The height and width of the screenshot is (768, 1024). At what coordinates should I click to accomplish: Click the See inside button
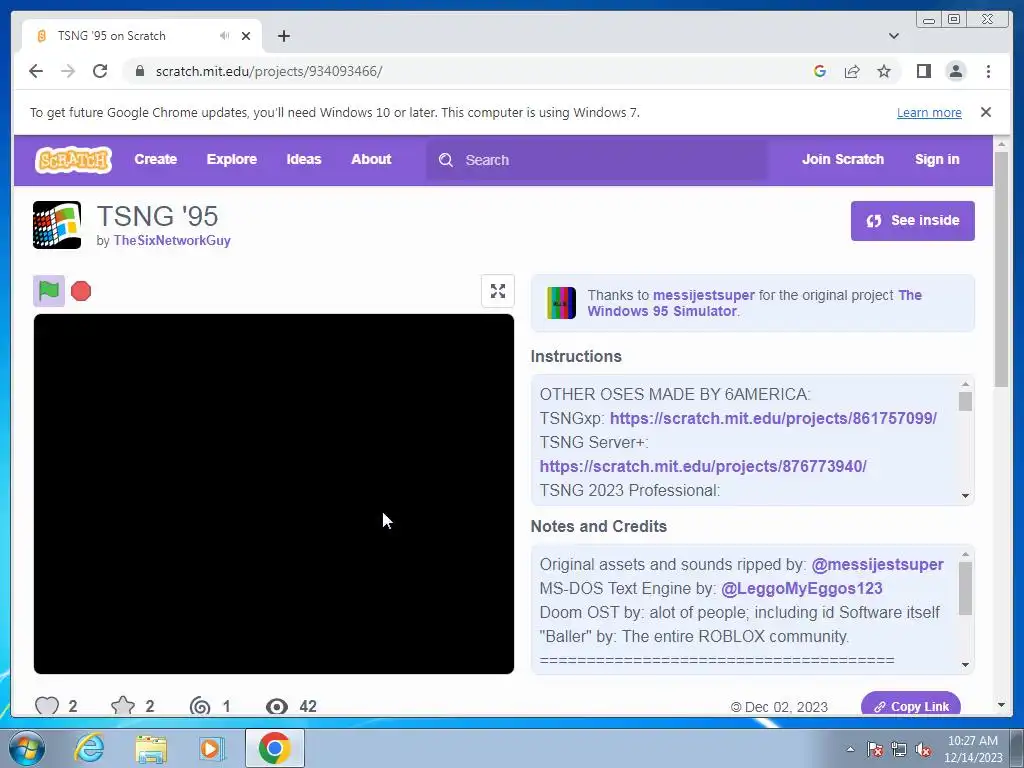pos(912,221)
